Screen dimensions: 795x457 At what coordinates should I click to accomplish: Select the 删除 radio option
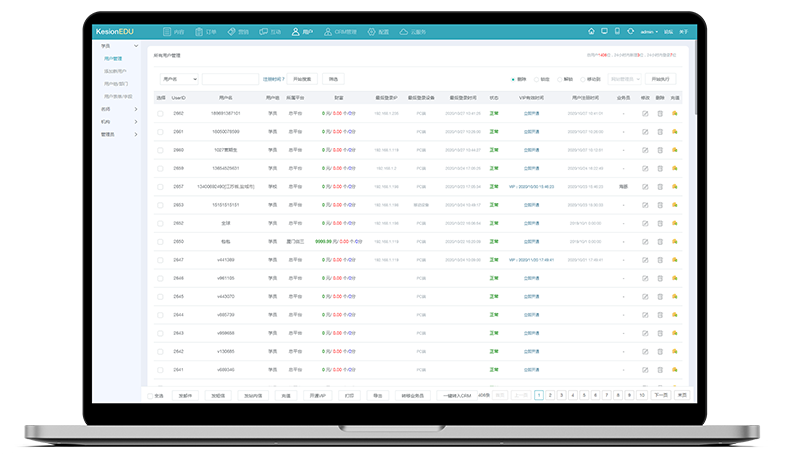point(513,78)
